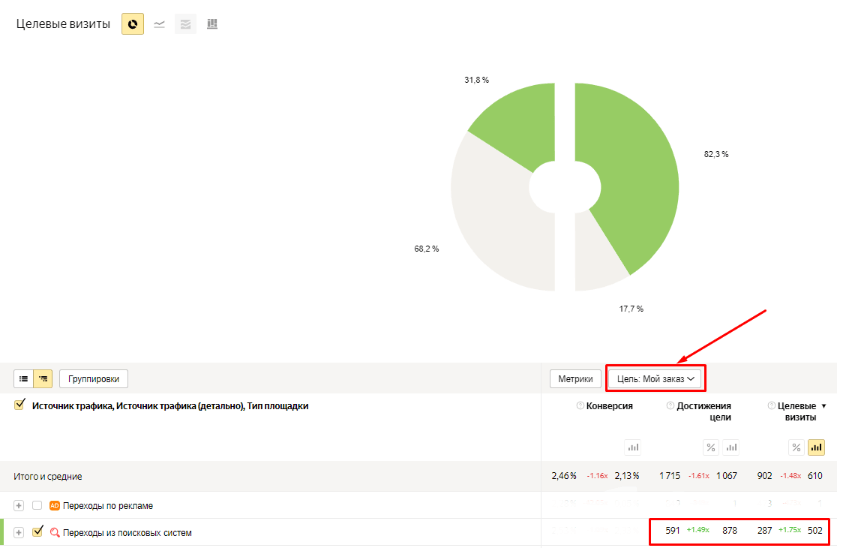Open the Метрики button
Viewport: 841px width, 552px height.
coord(576,379)
